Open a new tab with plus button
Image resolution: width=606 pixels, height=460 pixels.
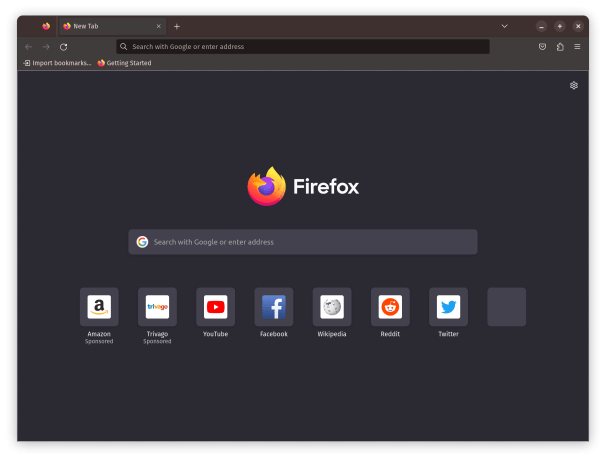click(177, 26)
